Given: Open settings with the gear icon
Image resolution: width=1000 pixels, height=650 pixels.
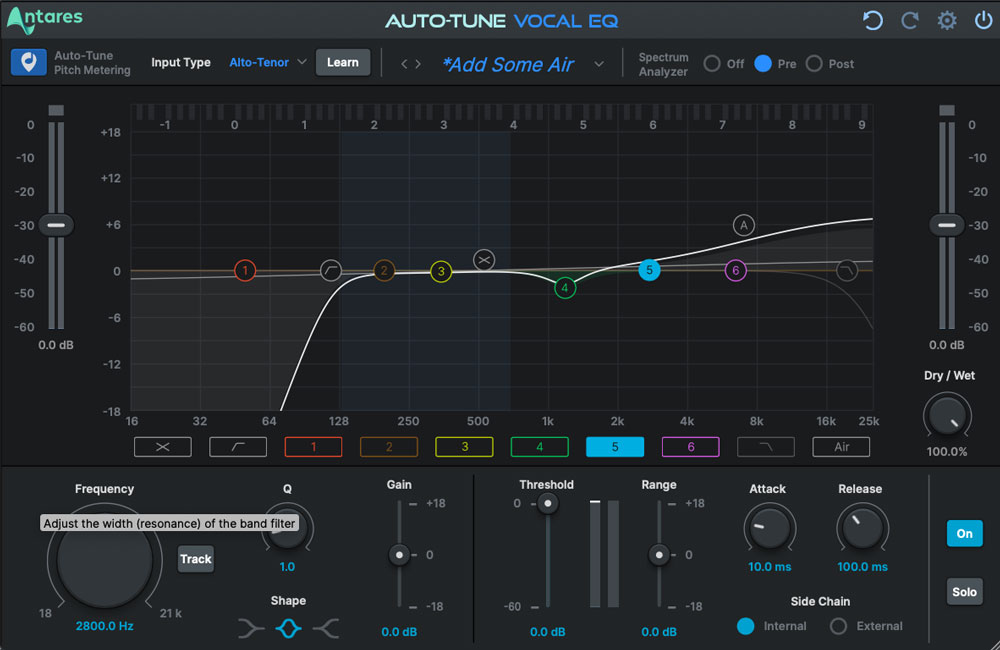Looking at the screenshot, I should click(x=946, y=20).
